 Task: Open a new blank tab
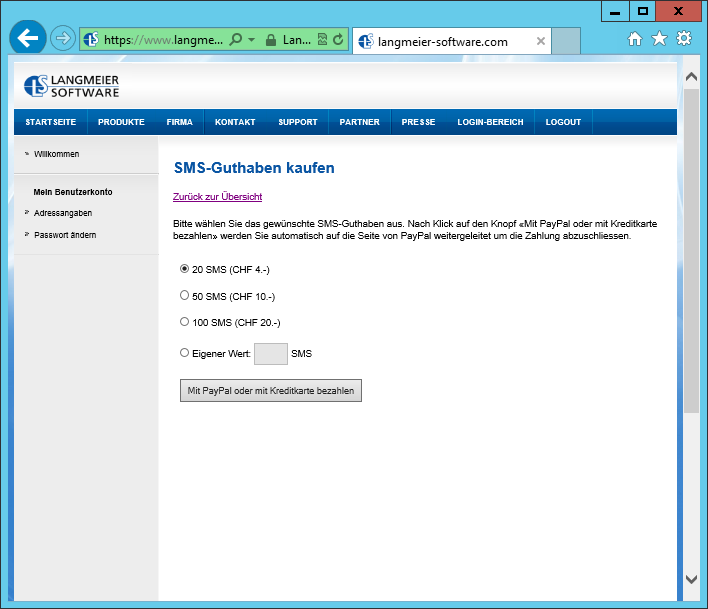pos(566,41)
